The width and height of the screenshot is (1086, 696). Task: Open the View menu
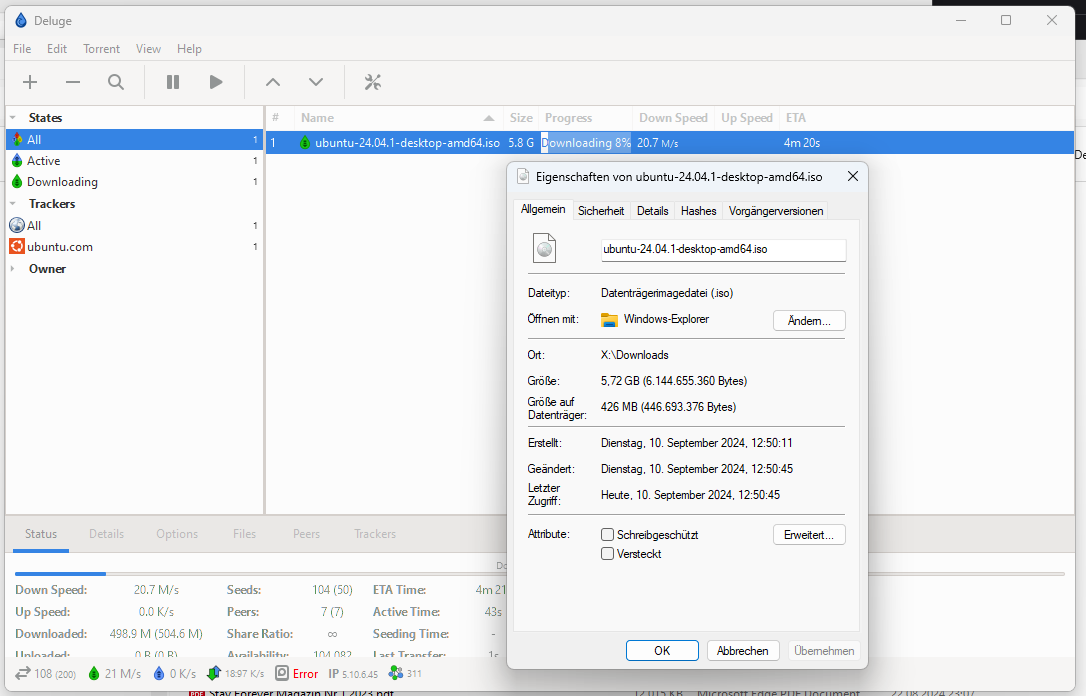[x=148, y=48]
